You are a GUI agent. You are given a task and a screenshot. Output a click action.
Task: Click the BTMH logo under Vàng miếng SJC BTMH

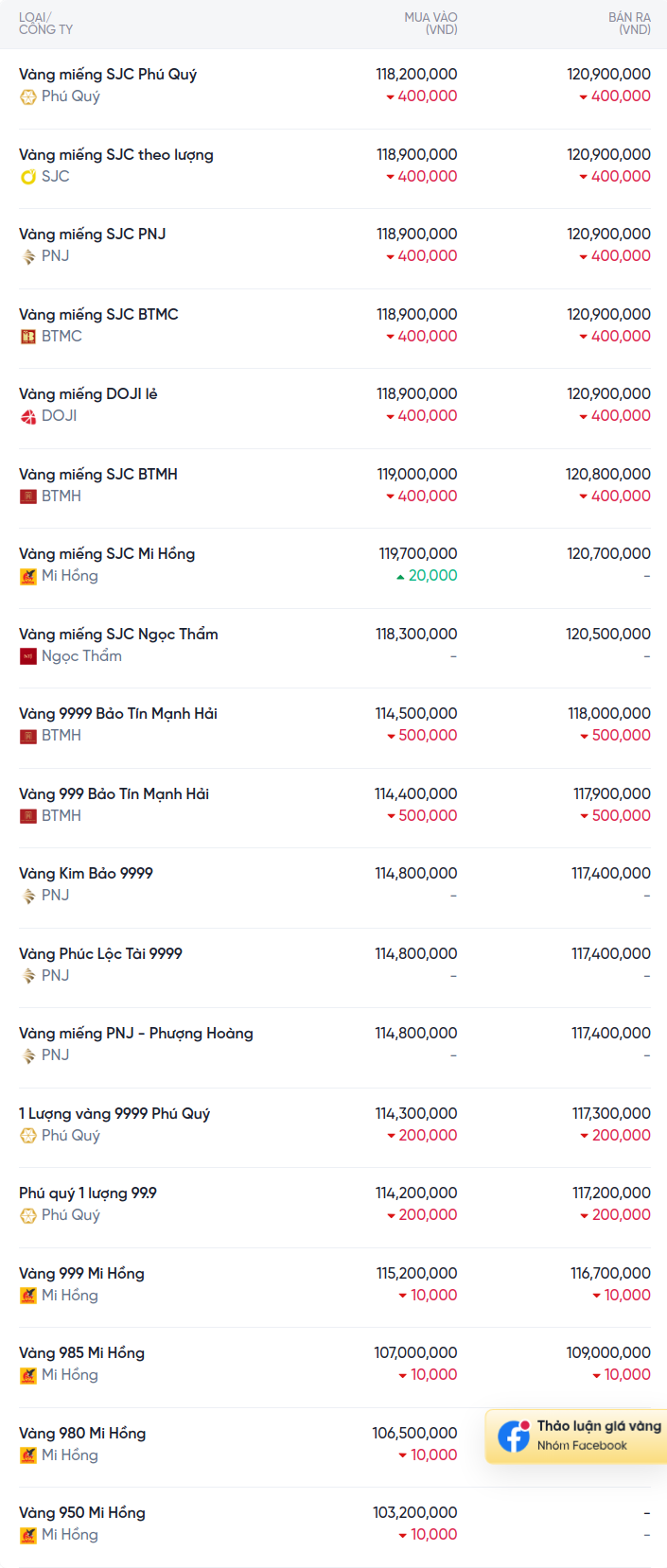[28, 497]
